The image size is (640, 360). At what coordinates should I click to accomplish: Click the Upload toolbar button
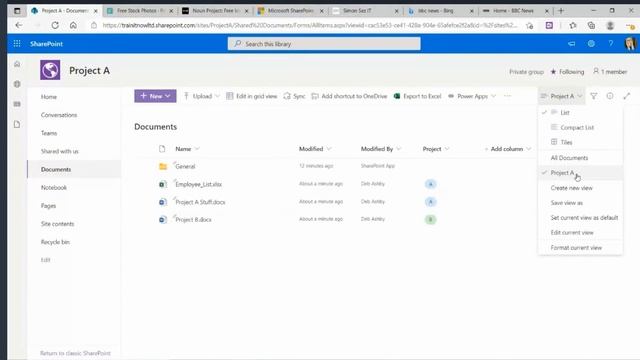click(x=202, y=96)
